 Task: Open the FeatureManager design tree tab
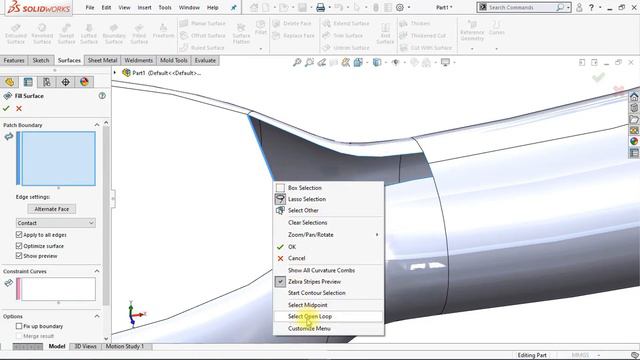[9, 82]
